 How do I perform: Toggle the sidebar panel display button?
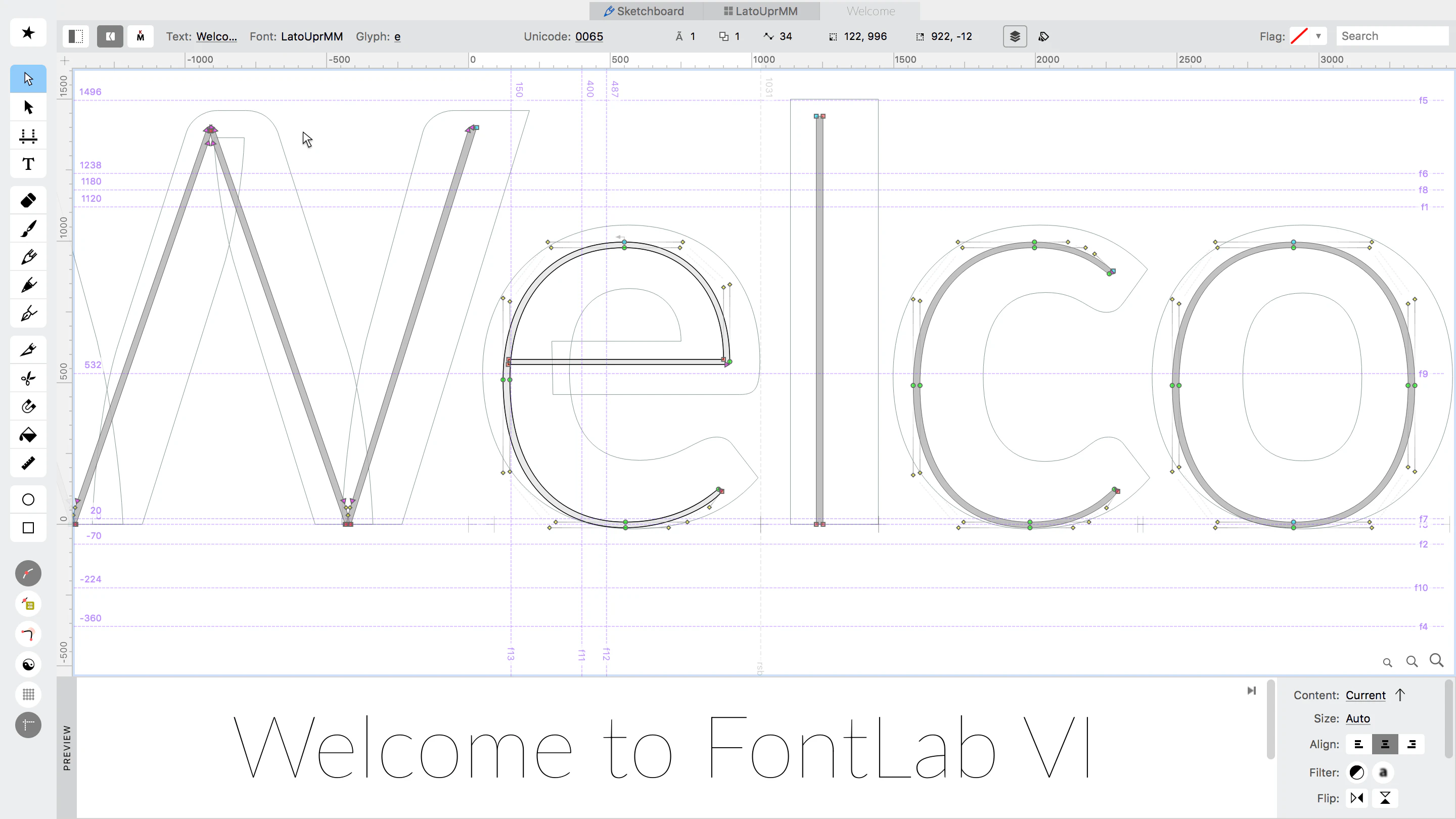76,37
